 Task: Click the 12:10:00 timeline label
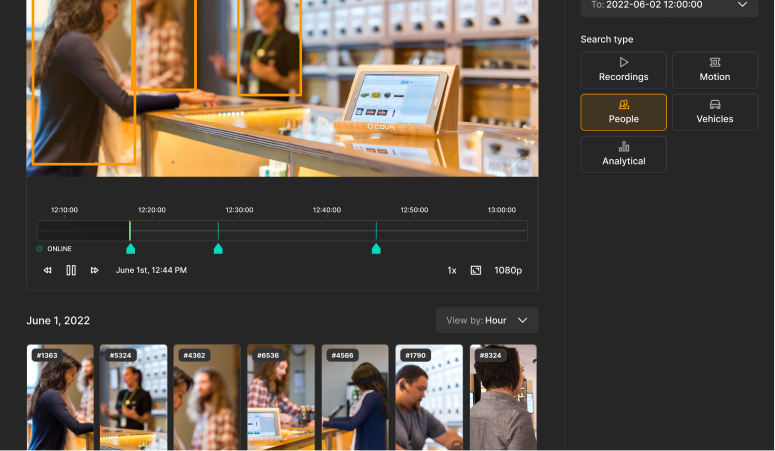64,210
